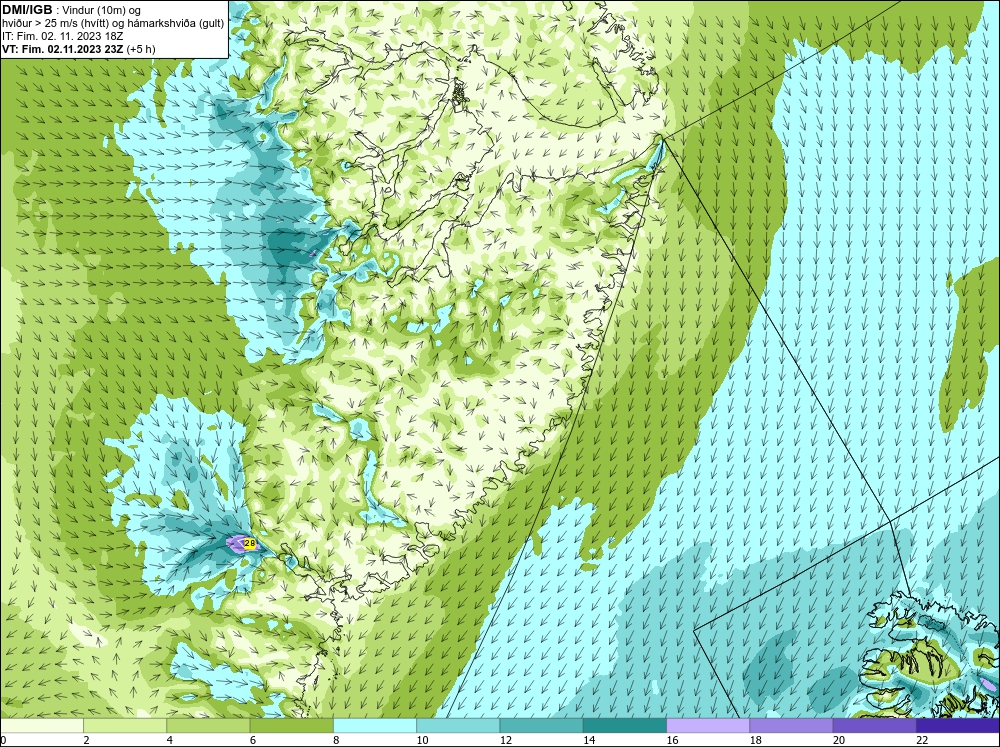Click the valid time VT line
The width and height of the screenshot is (1000, 747).
pos(78,49)
